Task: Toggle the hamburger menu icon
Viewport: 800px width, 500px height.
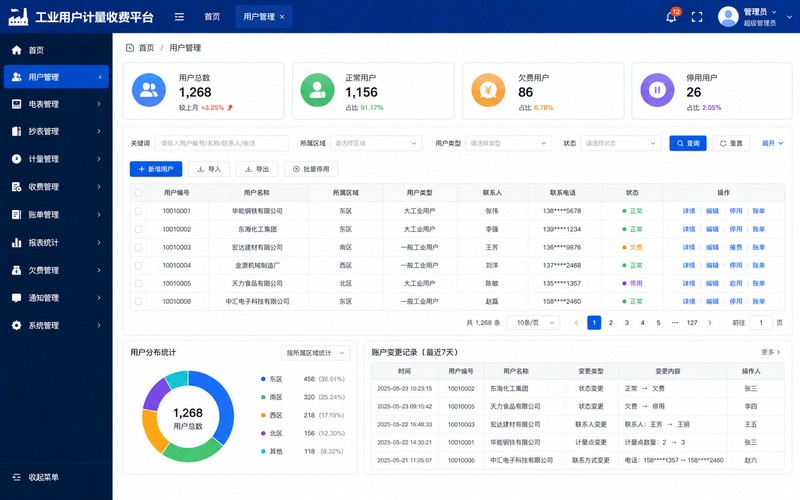Action: point(179,17)
